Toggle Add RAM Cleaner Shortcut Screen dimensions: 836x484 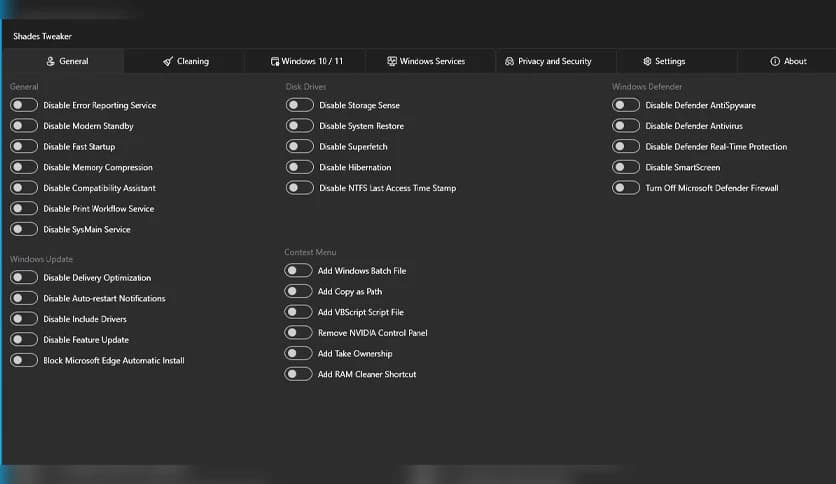tap(298, 374)
